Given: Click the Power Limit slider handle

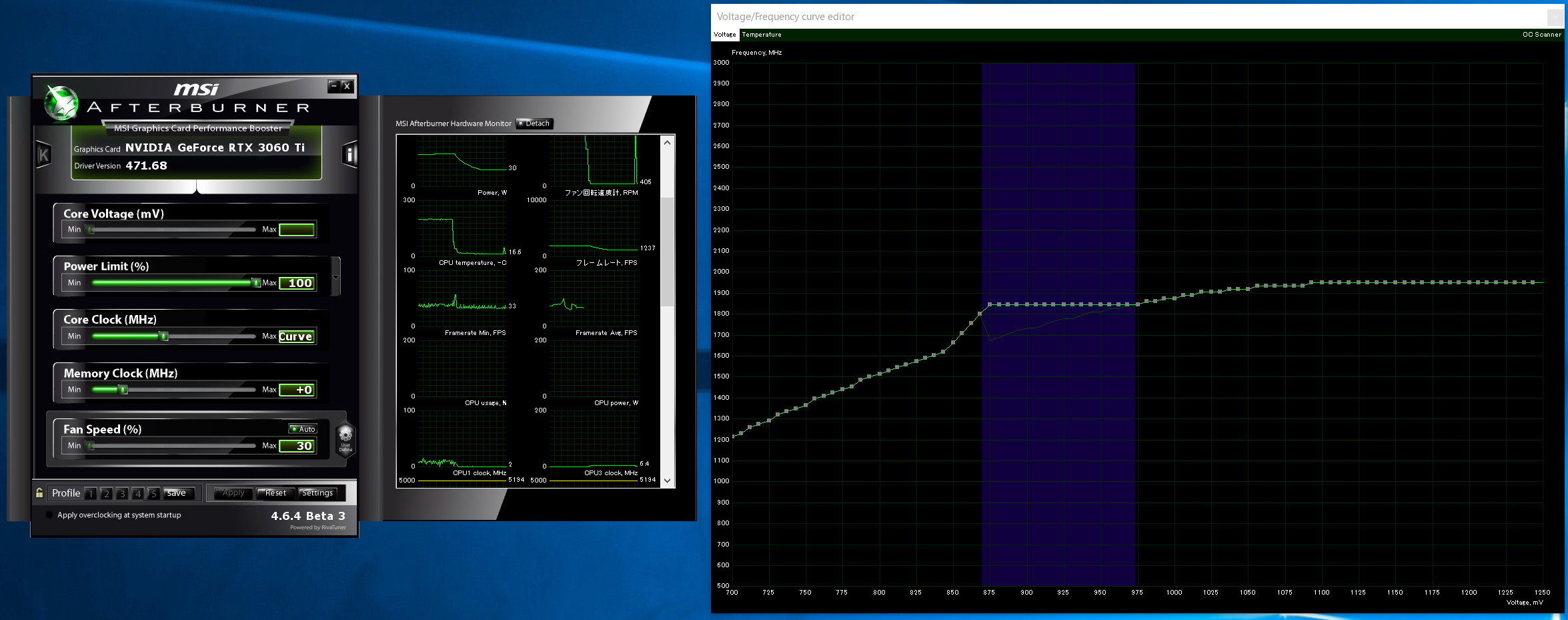Looking at the screenshot, I should [256, 283].
